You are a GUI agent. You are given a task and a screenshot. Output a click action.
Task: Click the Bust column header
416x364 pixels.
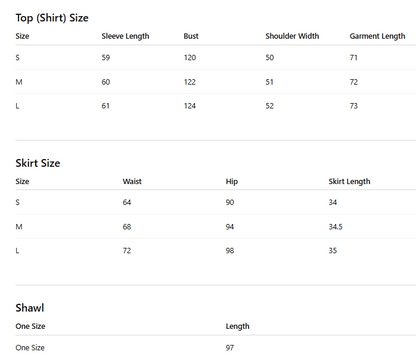point(191,36)
